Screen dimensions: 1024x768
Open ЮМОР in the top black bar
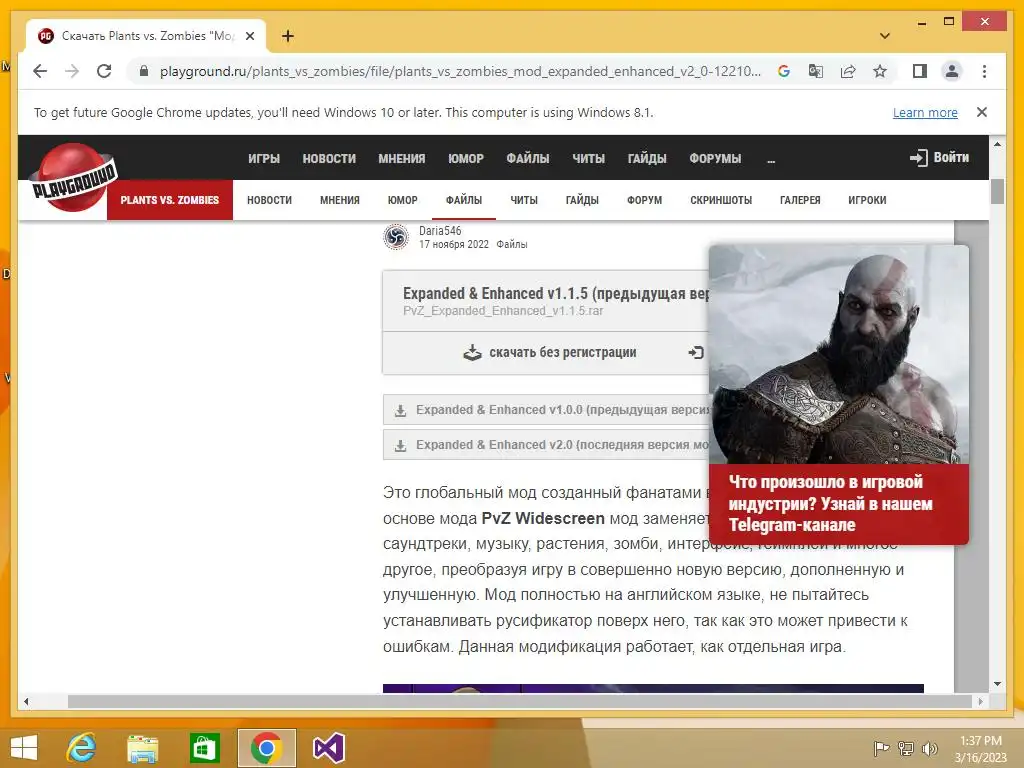[466, 159]
